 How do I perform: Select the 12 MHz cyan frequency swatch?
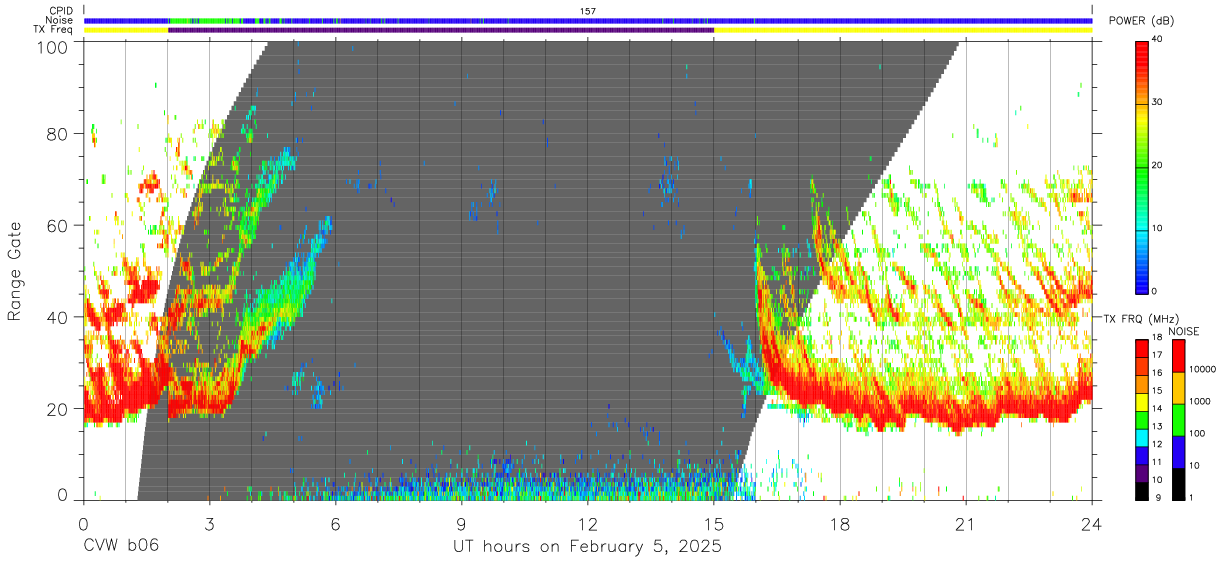click(x=1141, y=438)
